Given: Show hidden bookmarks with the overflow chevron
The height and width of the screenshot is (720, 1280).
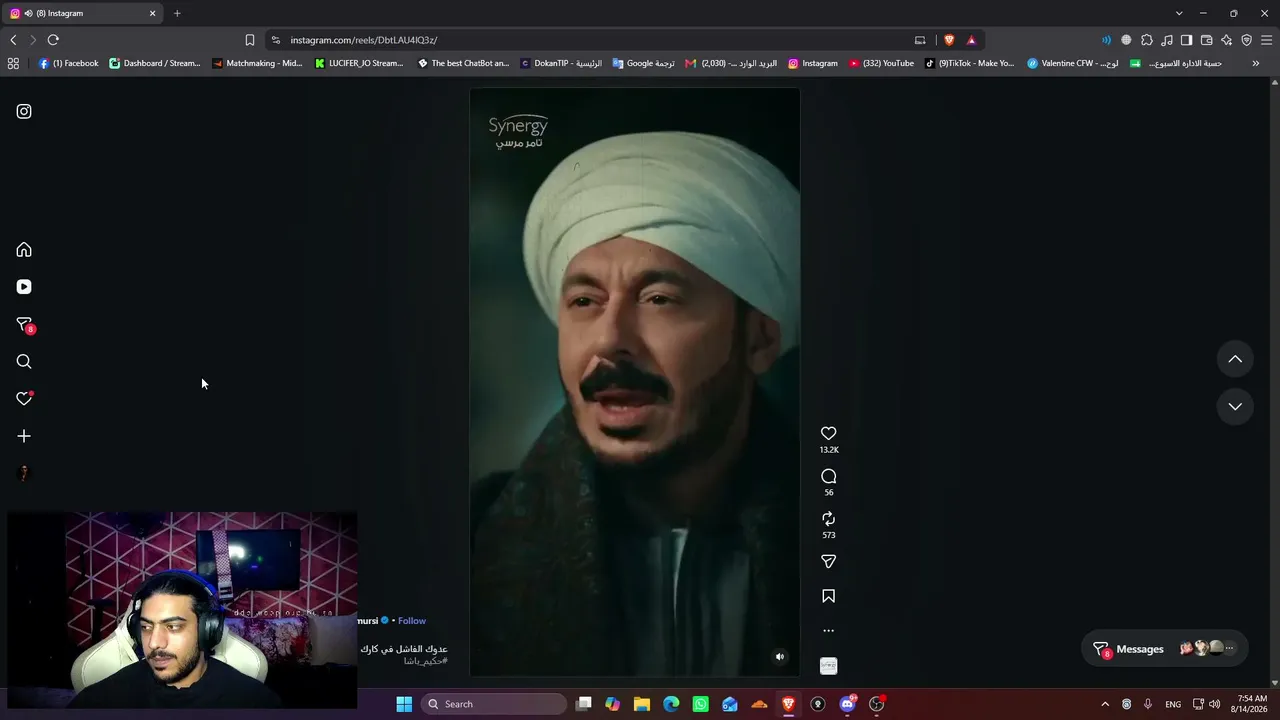Looking at the screenshot, I should [x=1256, y=63].
